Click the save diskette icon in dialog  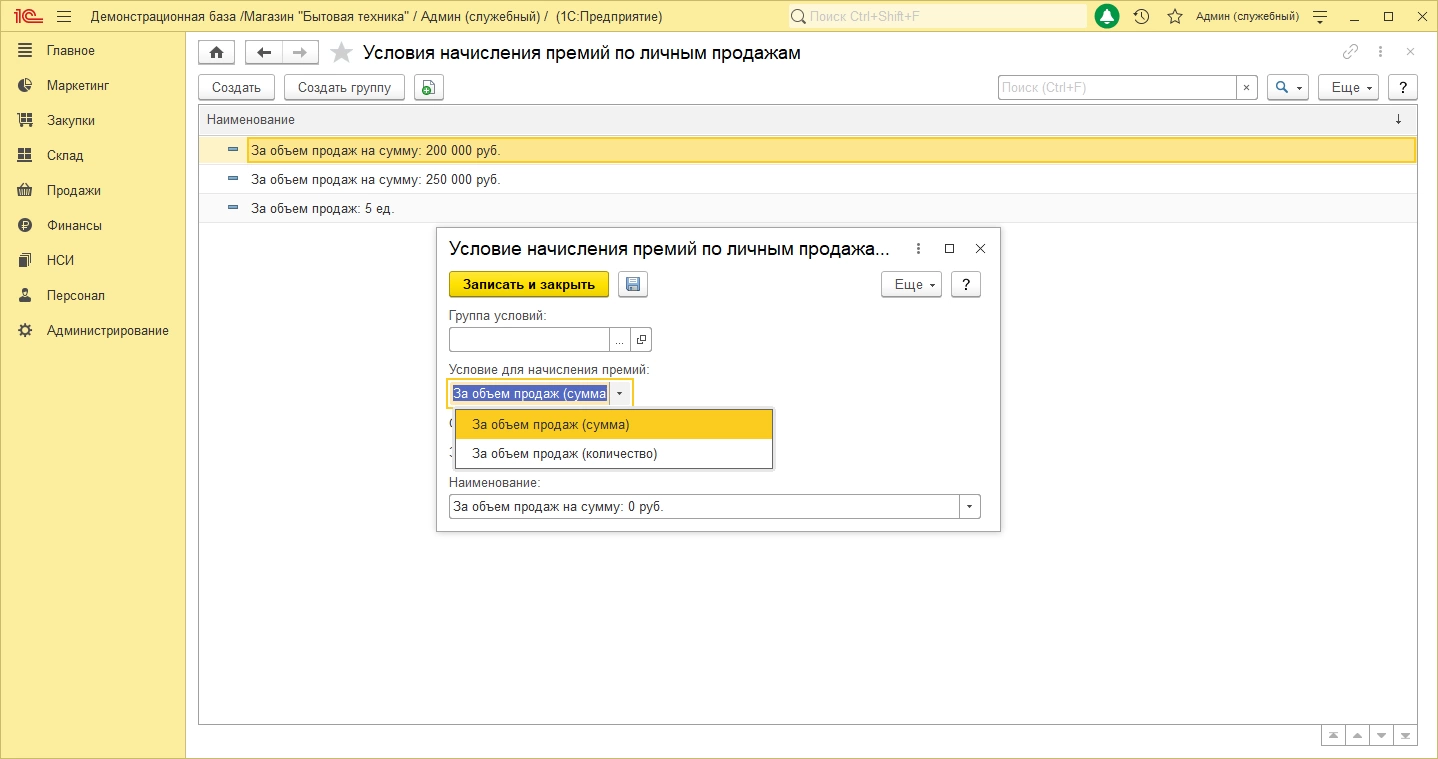coord(633,285)
